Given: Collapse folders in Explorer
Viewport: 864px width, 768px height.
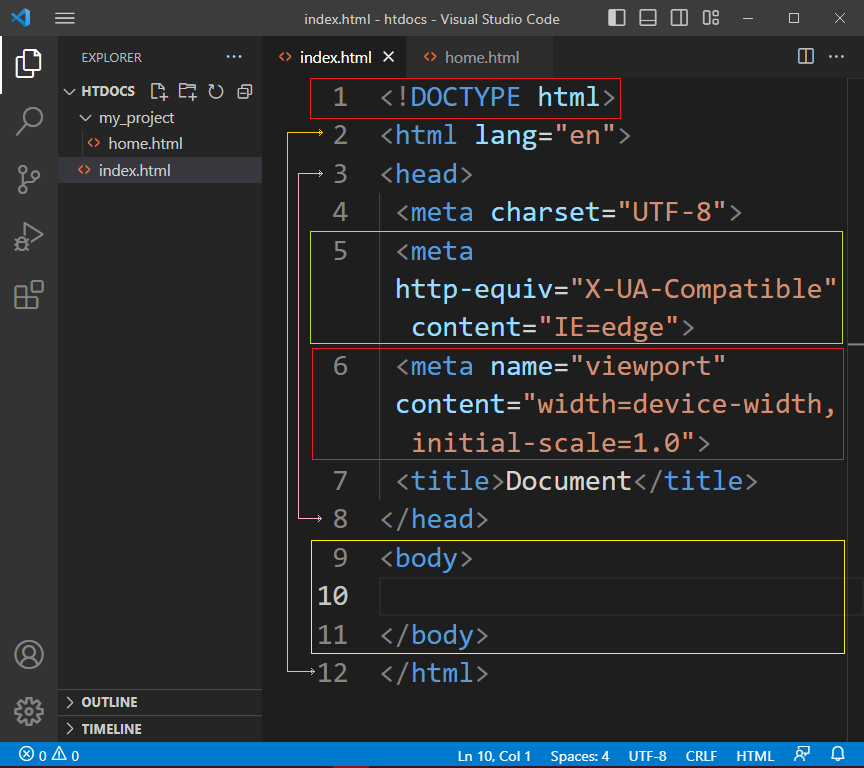Looking at the screenshot, I should pos(244,91).
